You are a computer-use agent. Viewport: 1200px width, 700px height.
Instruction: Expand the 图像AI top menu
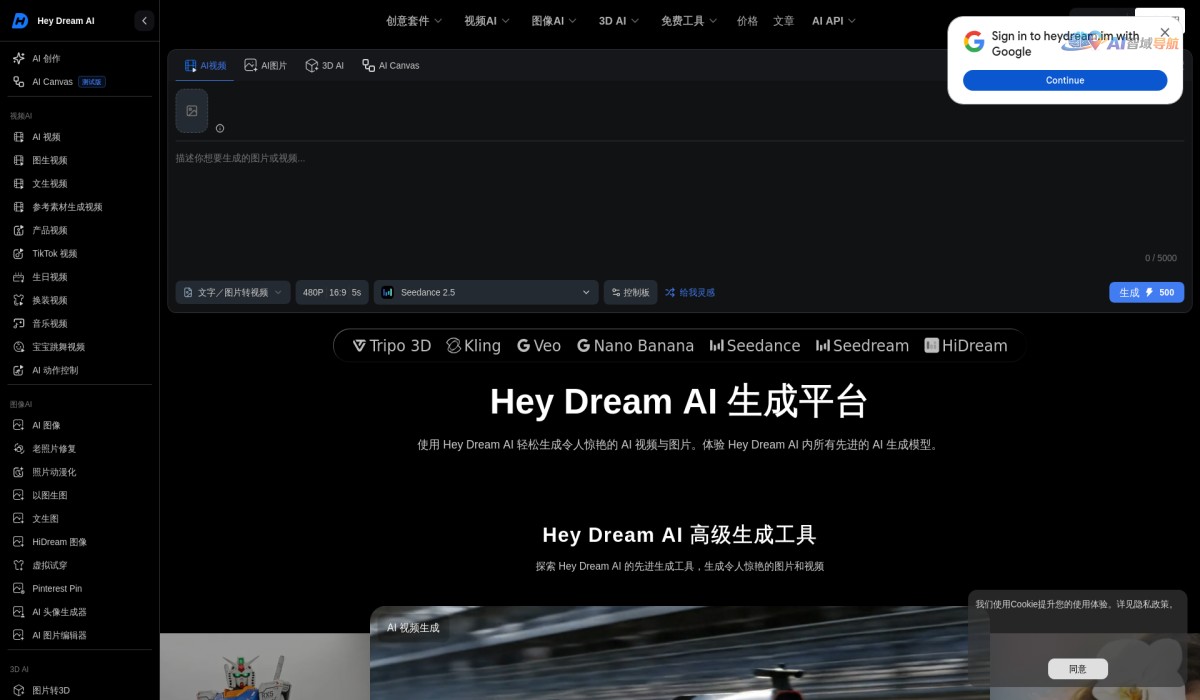pos(554,21)
